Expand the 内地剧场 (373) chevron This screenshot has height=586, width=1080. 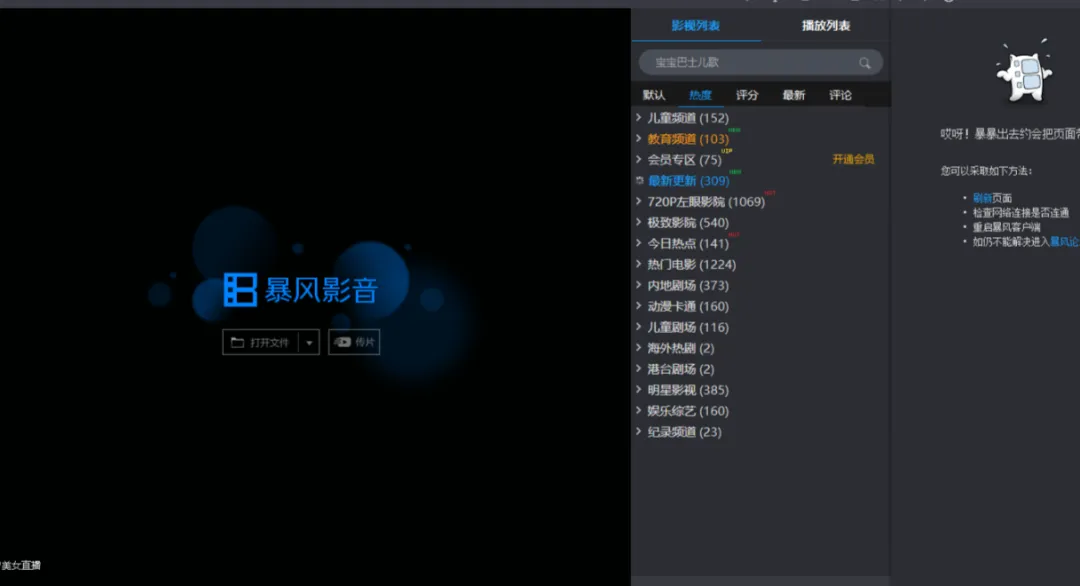point(638,285)
